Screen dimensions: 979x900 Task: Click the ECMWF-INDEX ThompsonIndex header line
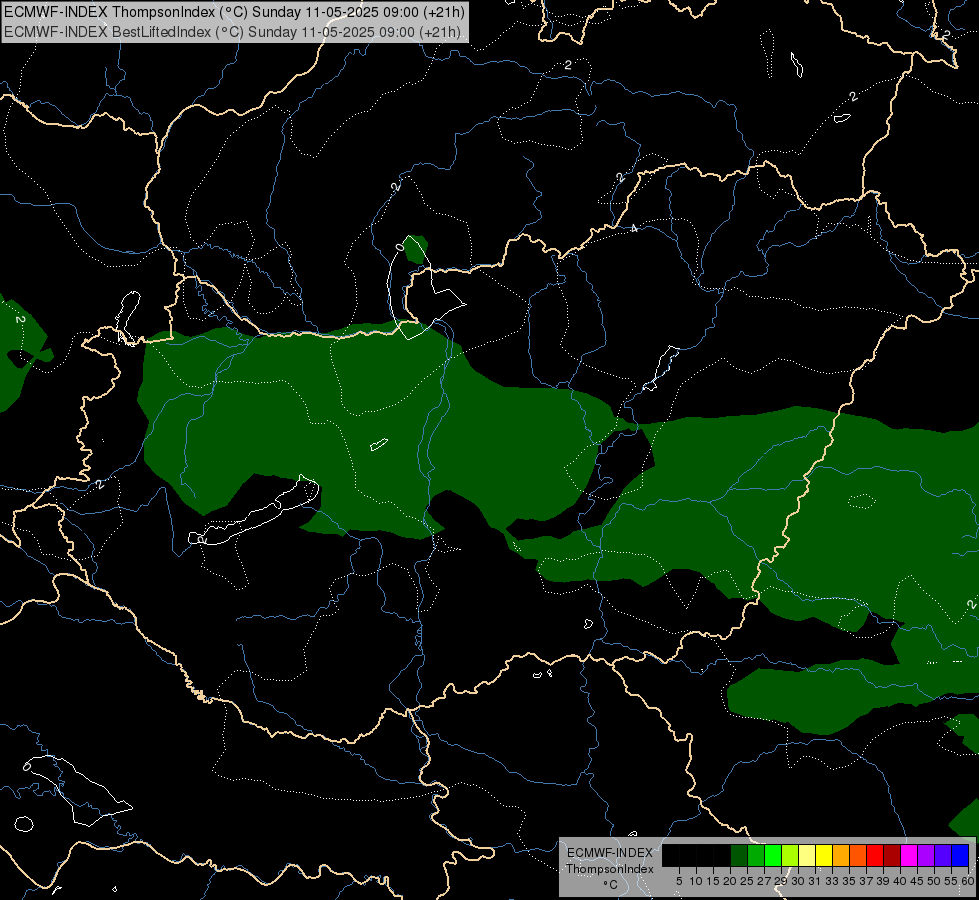(x=234, y=12)
